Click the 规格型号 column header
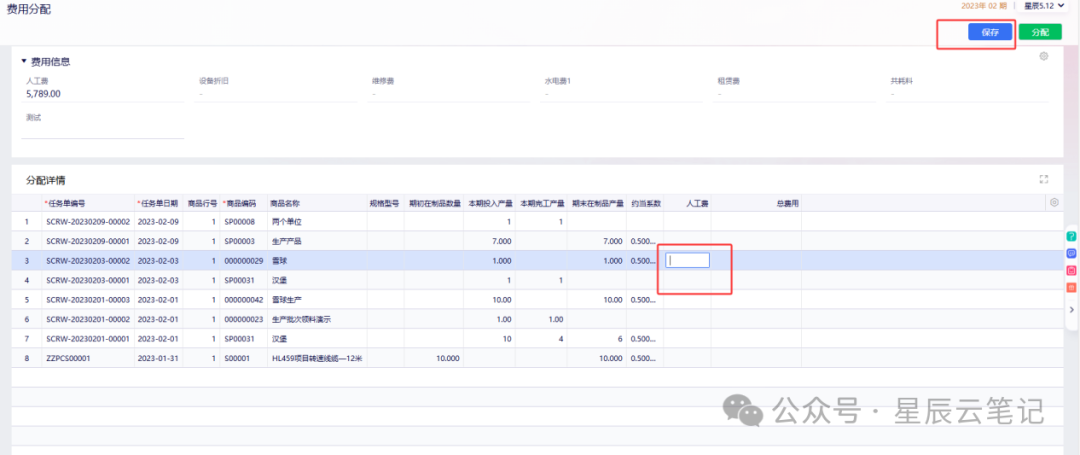This screenshot has height=455, width=1080. [385, 204]
